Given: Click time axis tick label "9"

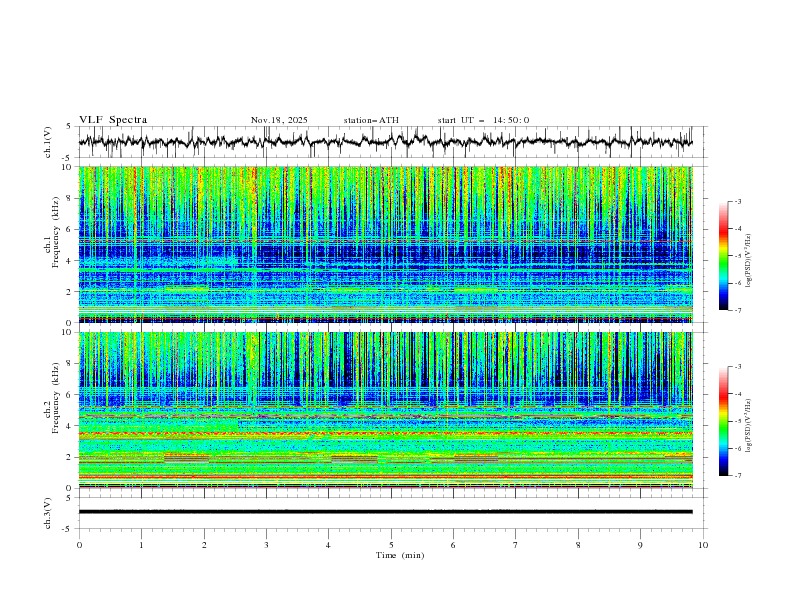Looking at the screenshot, I should [640, 545].
